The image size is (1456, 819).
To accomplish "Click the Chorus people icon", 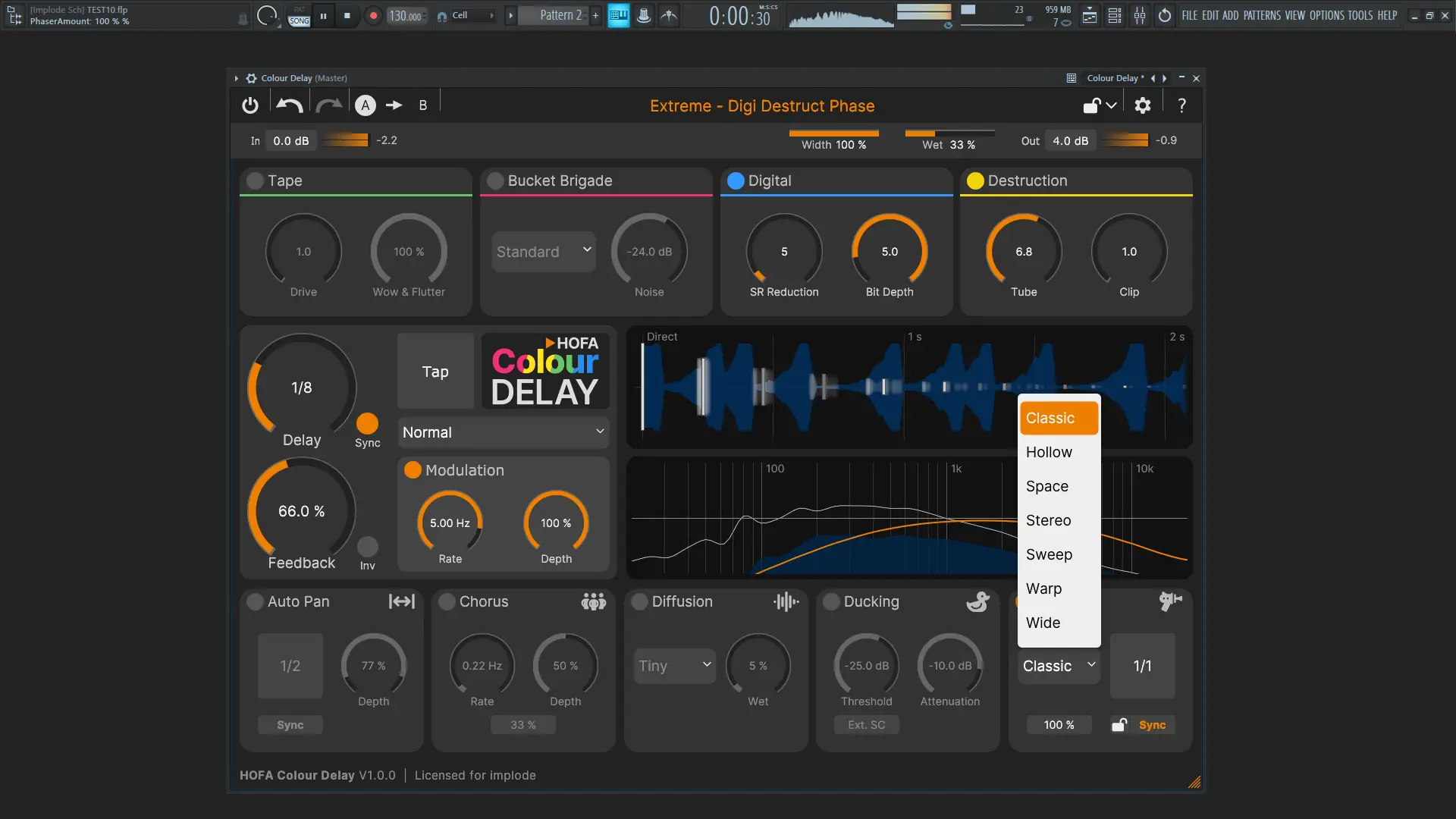I will 593,601.
